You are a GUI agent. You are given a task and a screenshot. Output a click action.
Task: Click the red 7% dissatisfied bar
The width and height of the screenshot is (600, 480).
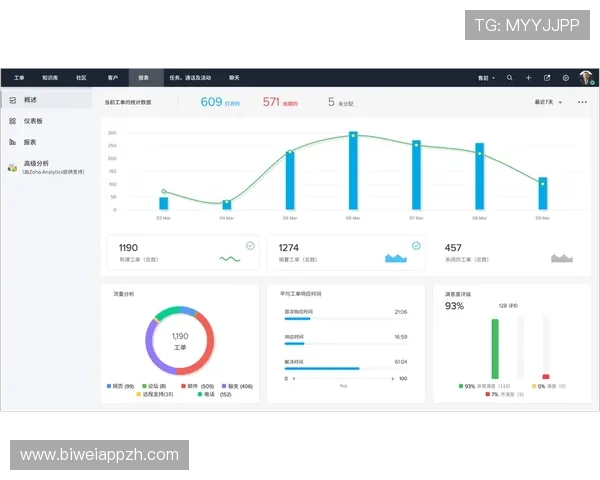546,377
